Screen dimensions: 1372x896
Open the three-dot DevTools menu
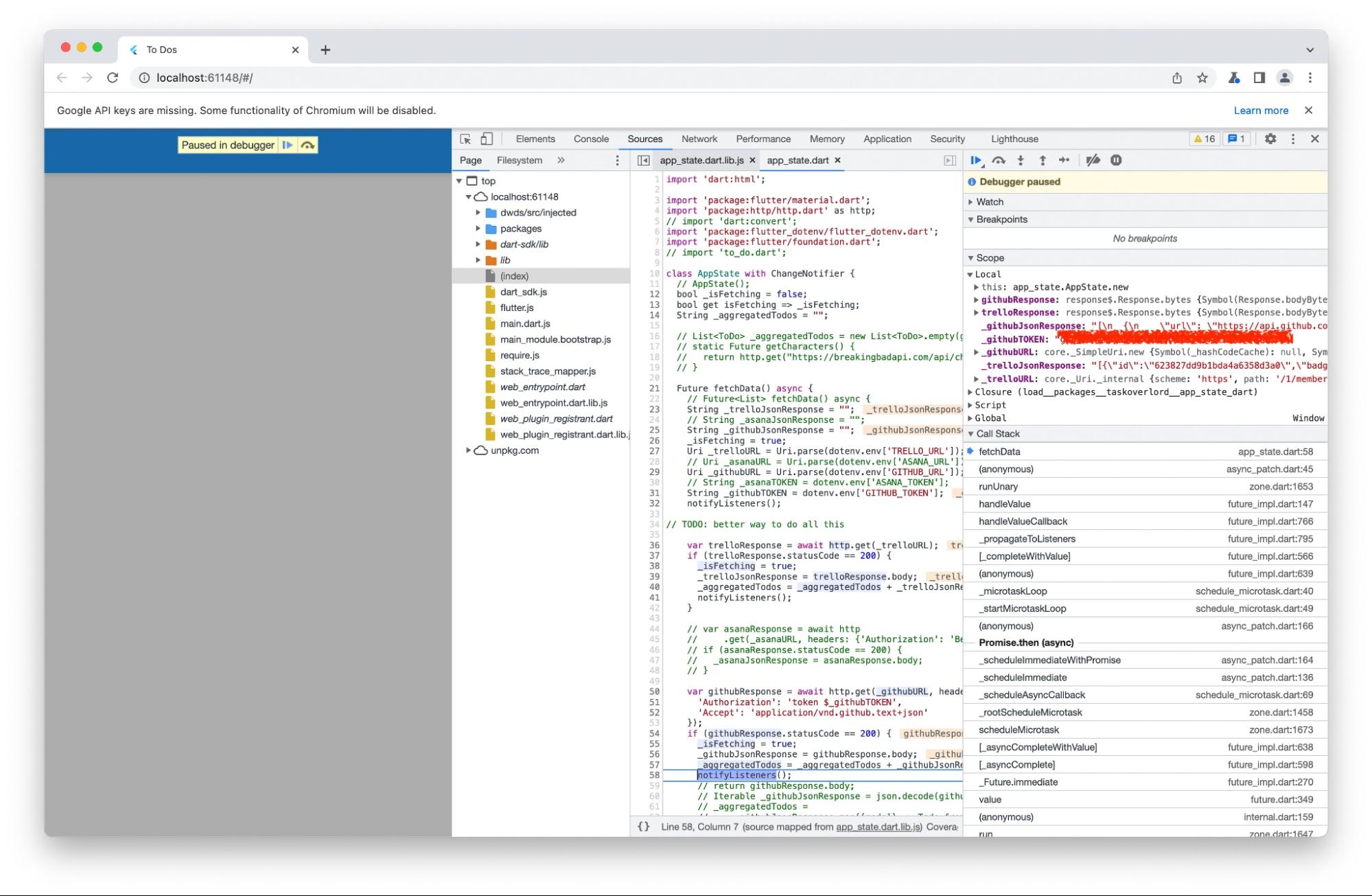tap(1294, 139)
